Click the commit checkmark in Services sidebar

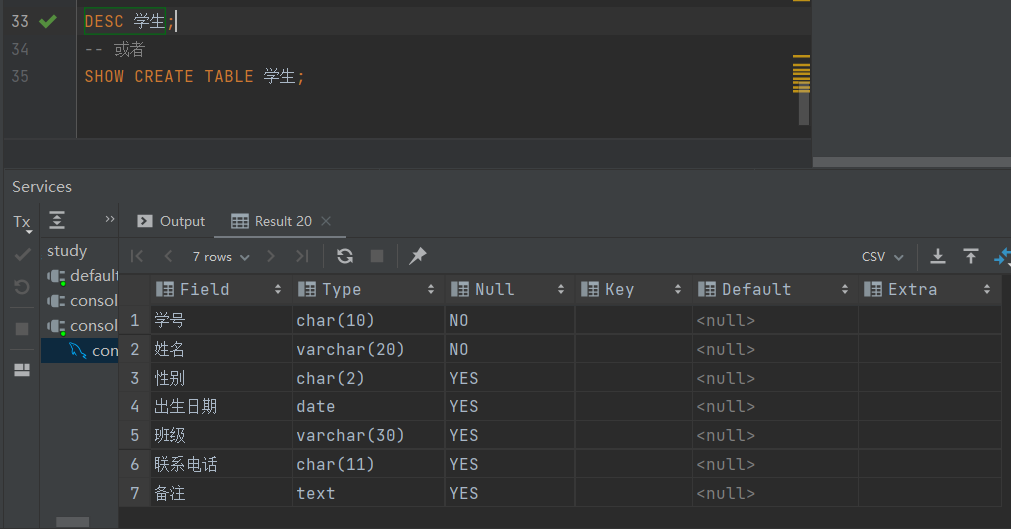tap(22, 255)
